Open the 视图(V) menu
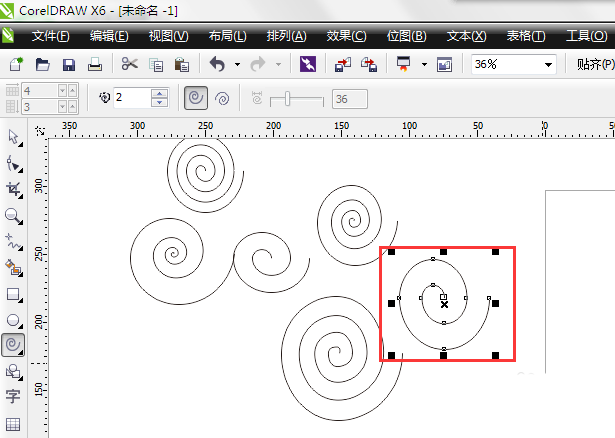 click(x=169, y=36)
